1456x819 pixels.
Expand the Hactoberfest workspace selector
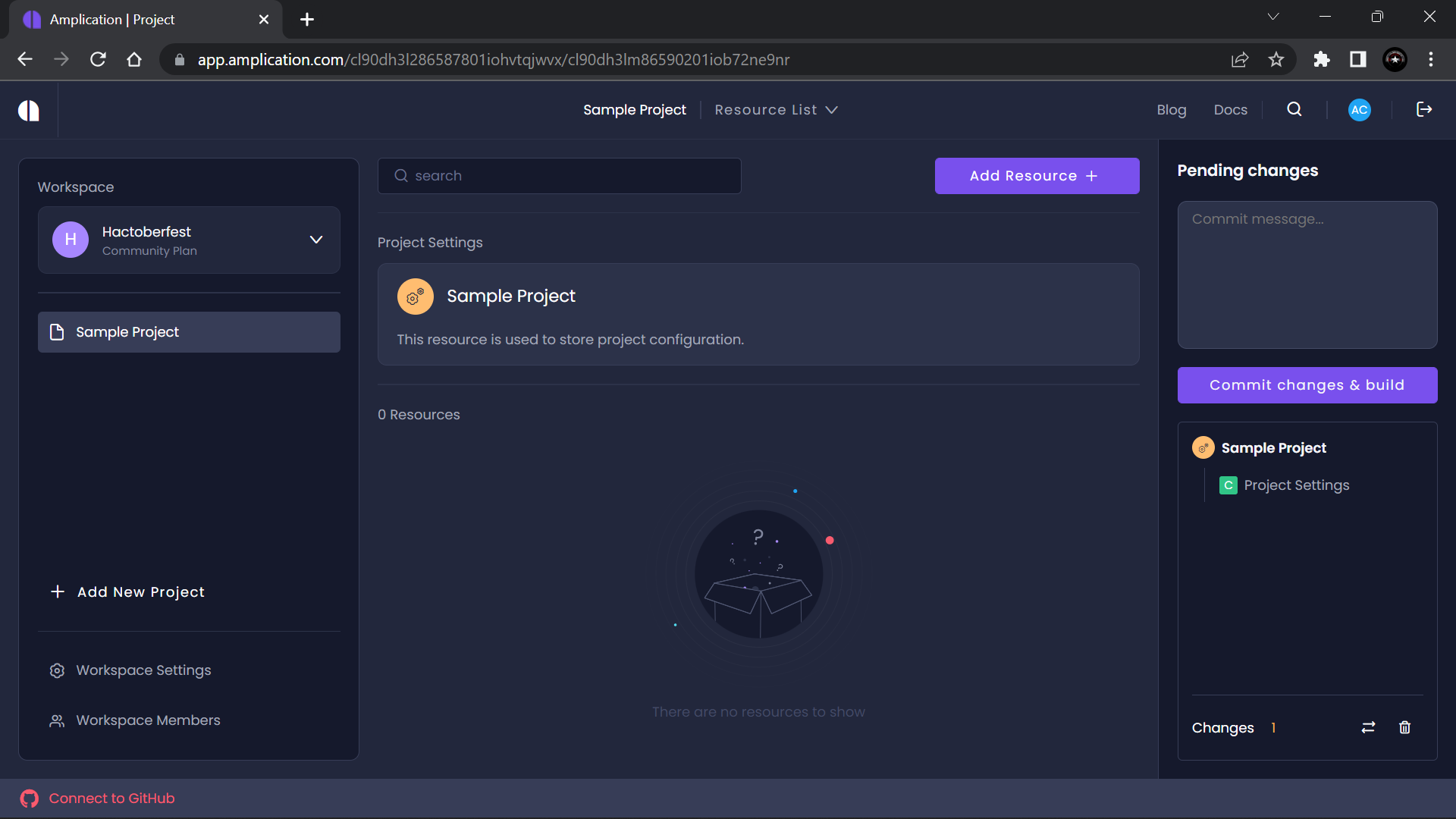(x=316, y=240)
